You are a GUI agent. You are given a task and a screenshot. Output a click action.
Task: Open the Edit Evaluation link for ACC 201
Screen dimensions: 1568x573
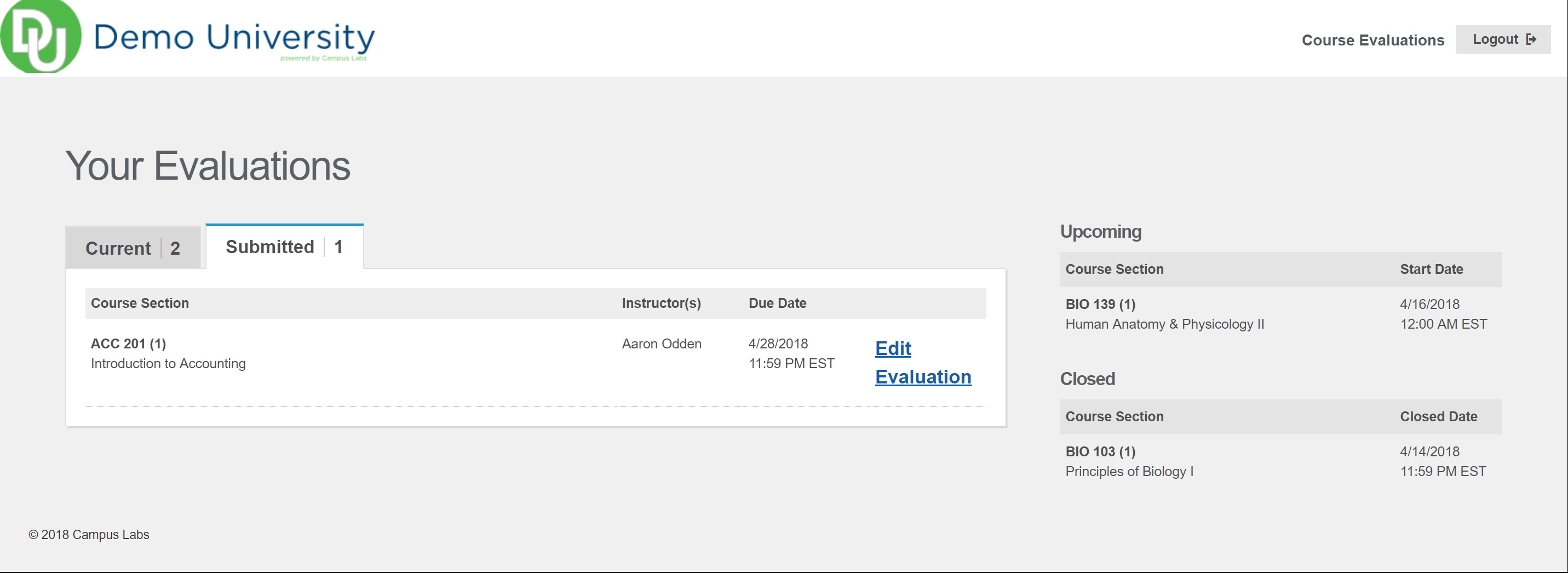pyautogui.click(x=922, y=362)
